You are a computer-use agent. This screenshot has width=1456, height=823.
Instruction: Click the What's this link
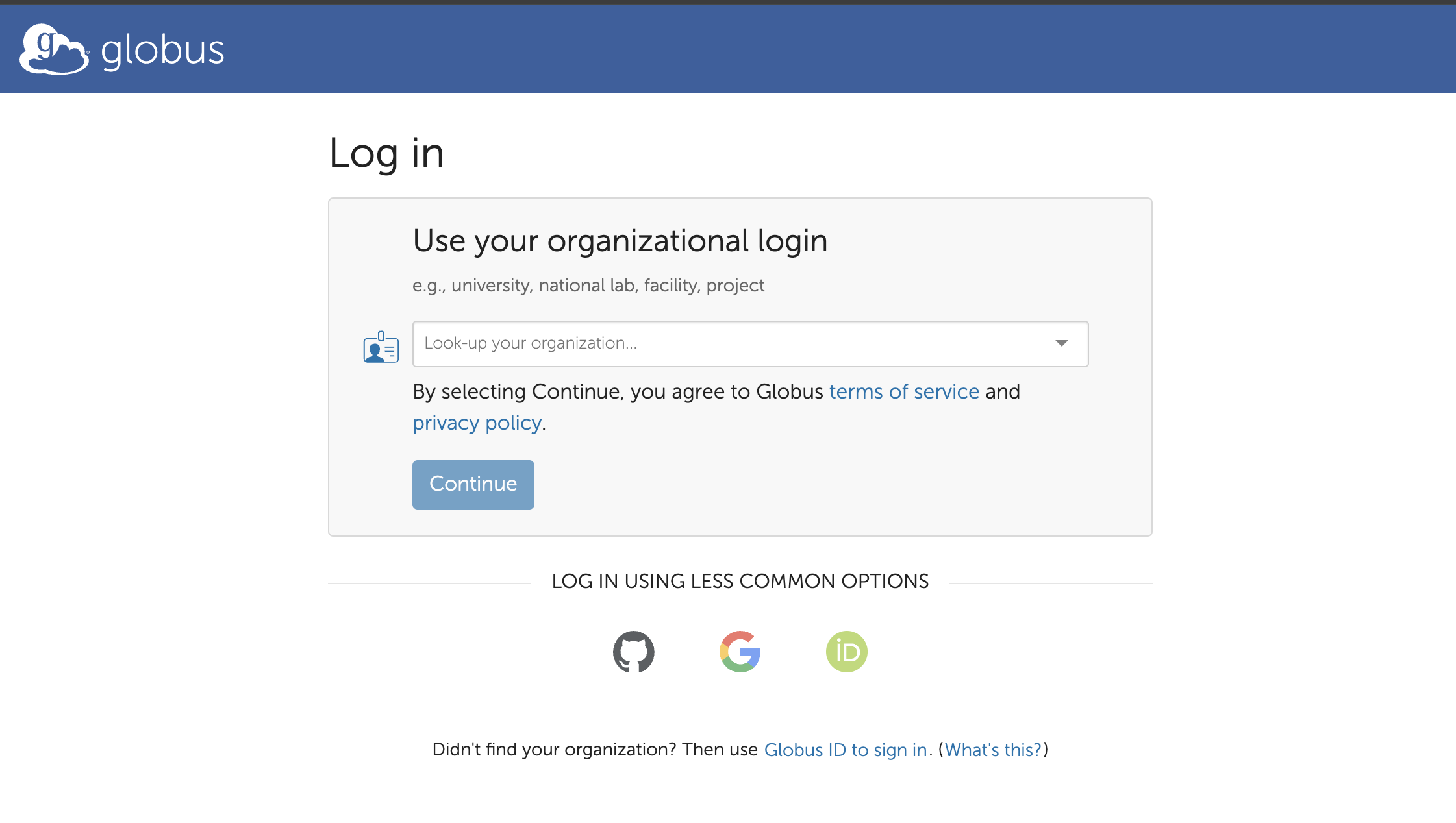point(992,750)
